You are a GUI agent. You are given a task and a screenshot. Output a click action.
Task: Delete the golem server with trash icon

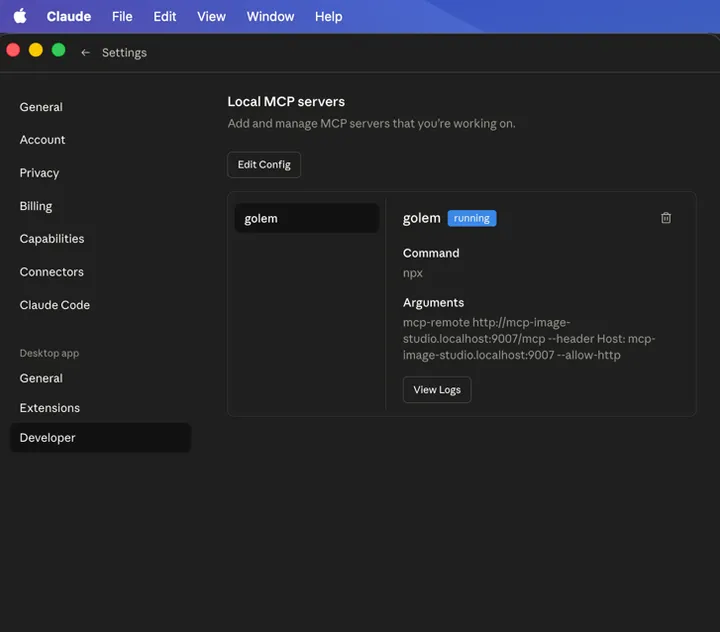(x=666, y=218)
